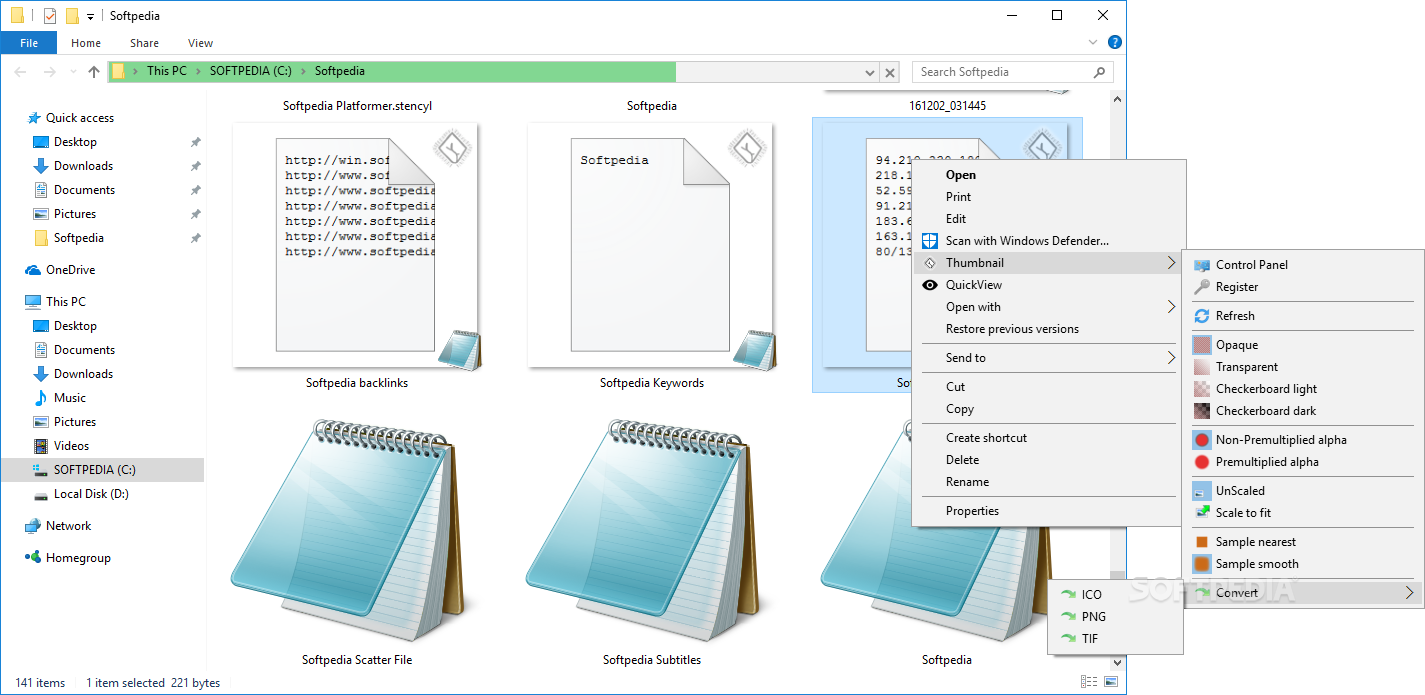
Task: Convert file to TIF format
Action: click(1115, 639)
